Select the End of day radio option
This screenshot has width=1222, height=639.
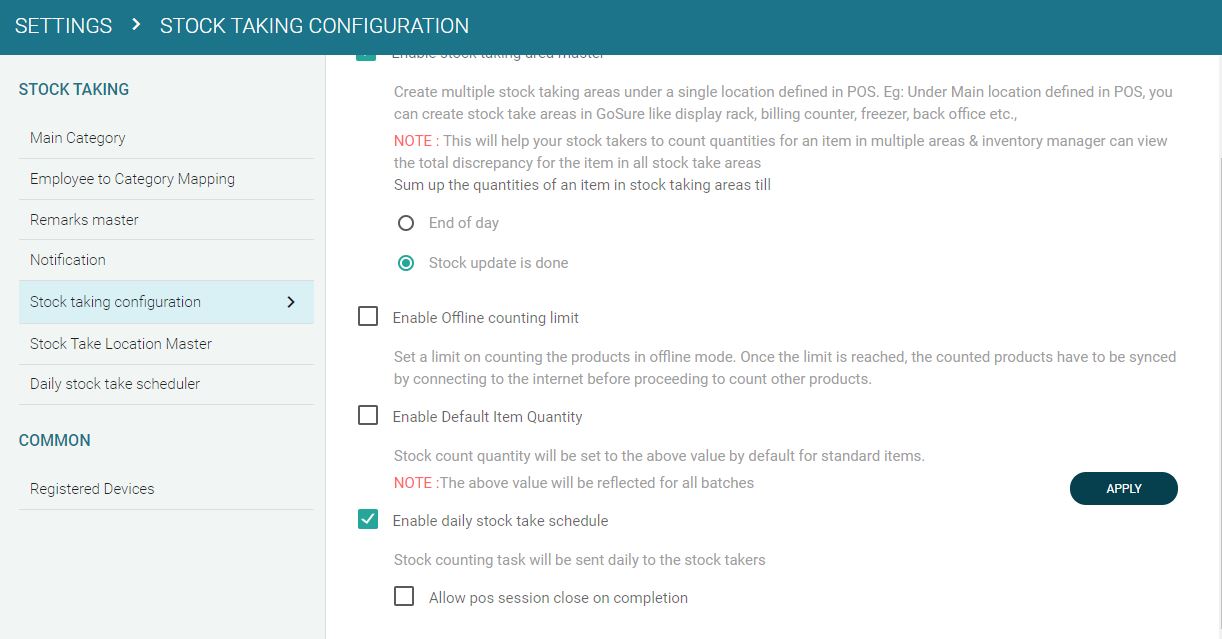point(406,223)
